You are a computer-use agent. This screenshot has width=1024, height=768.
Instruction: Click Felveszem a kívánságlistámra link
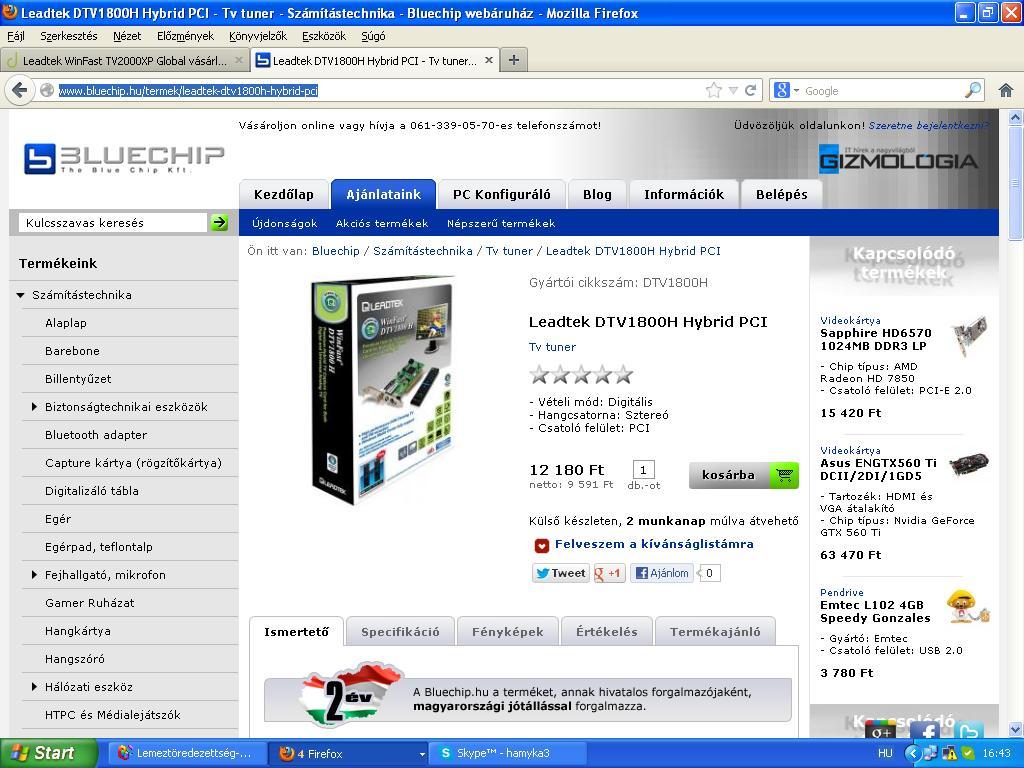click(x=654, y=544)
